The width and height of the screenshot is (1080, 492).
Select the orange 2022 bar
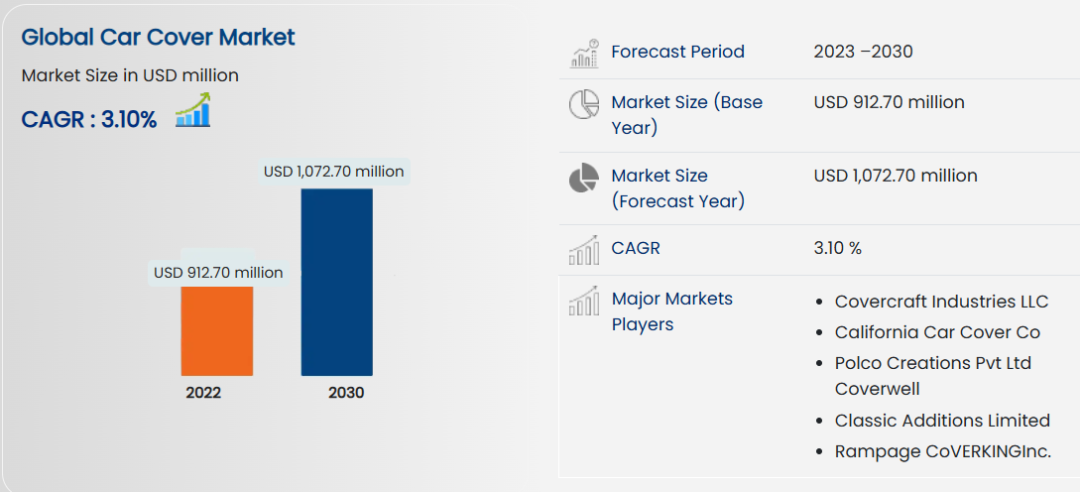point(216,330)
